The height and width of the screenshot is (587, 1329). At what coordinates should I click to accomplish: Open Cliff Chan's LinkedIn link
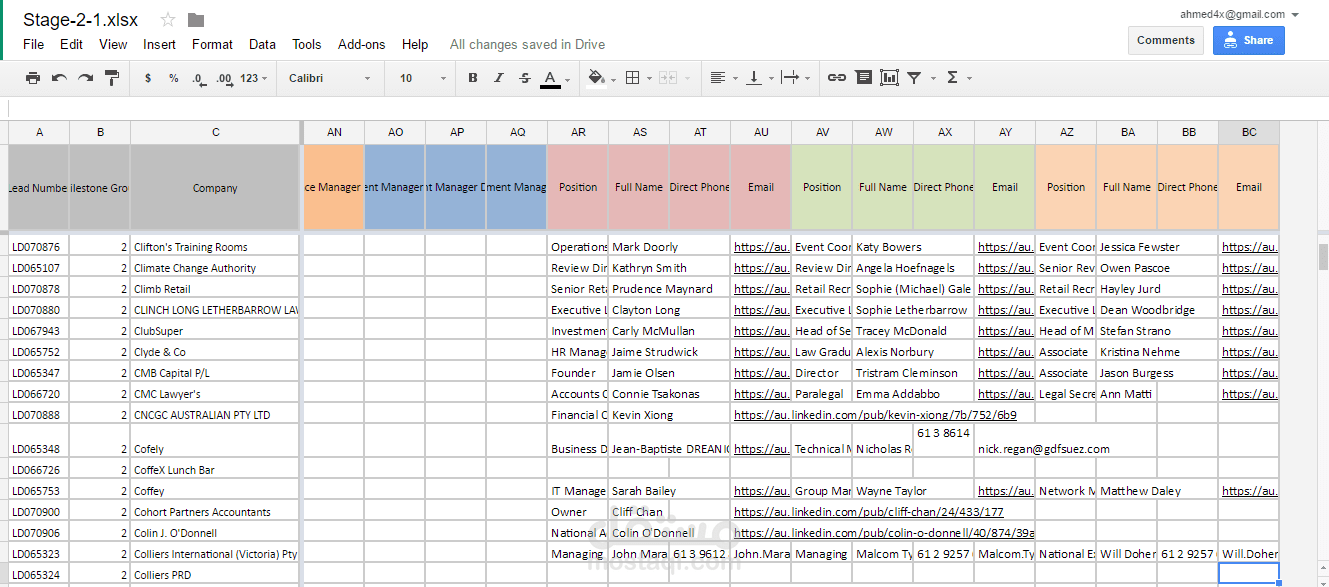[x=868, y=512]
